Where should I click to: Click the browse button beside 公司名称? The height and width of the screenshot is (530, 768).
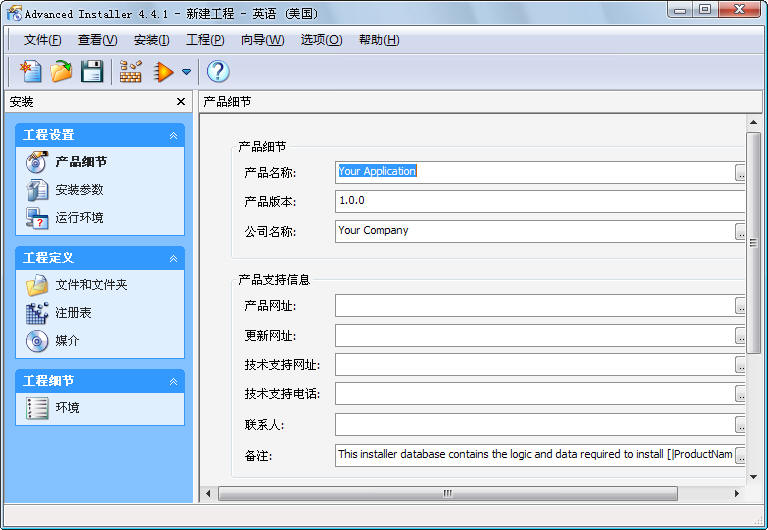point(740,231)
